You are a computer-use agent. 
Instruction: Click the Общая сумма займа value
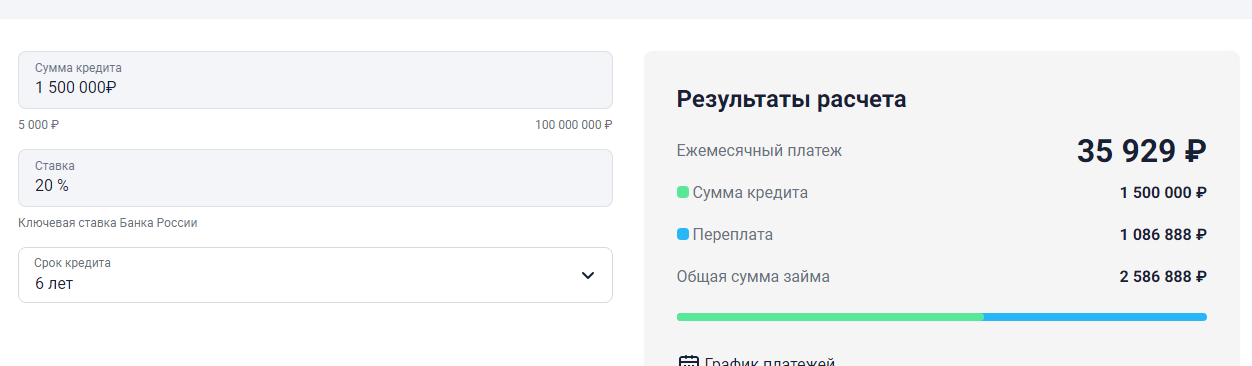(1163, 277)
